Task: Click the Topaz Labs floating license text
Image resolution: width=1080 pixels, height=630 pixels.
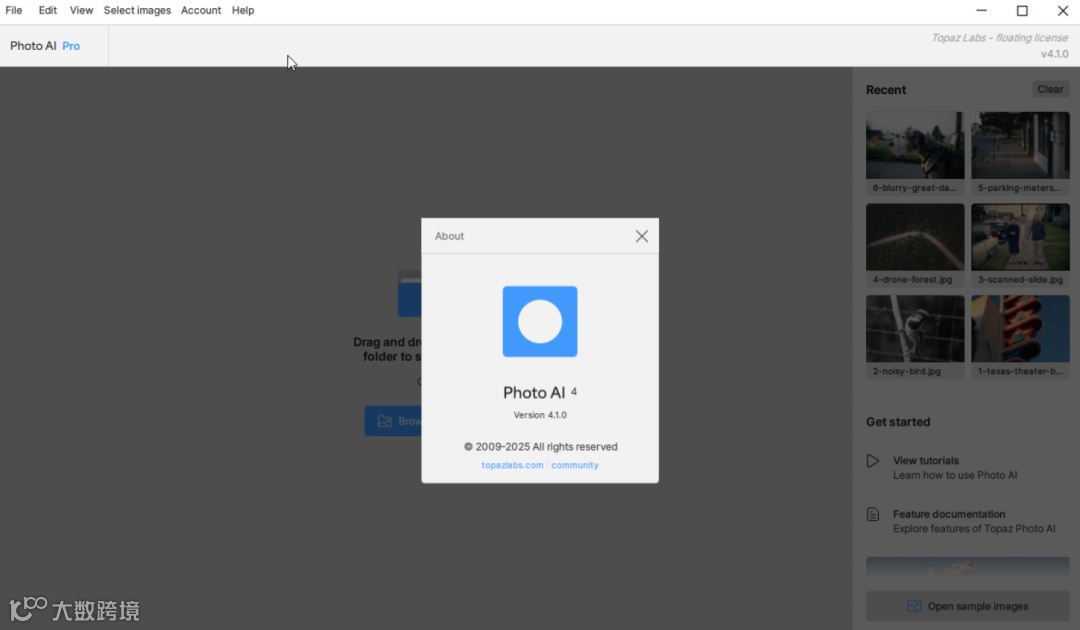Action: pos(999,38)
